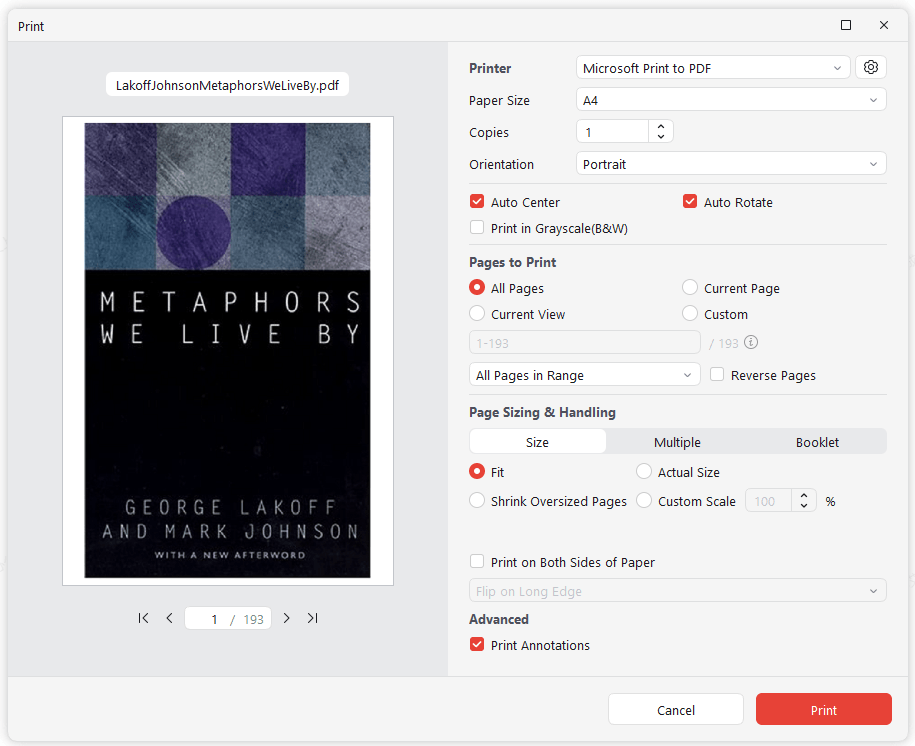The height and width of the screenshot is (746, 915).
Task: Check Print on Both Sides of Paper
Action: coord(477,562)
